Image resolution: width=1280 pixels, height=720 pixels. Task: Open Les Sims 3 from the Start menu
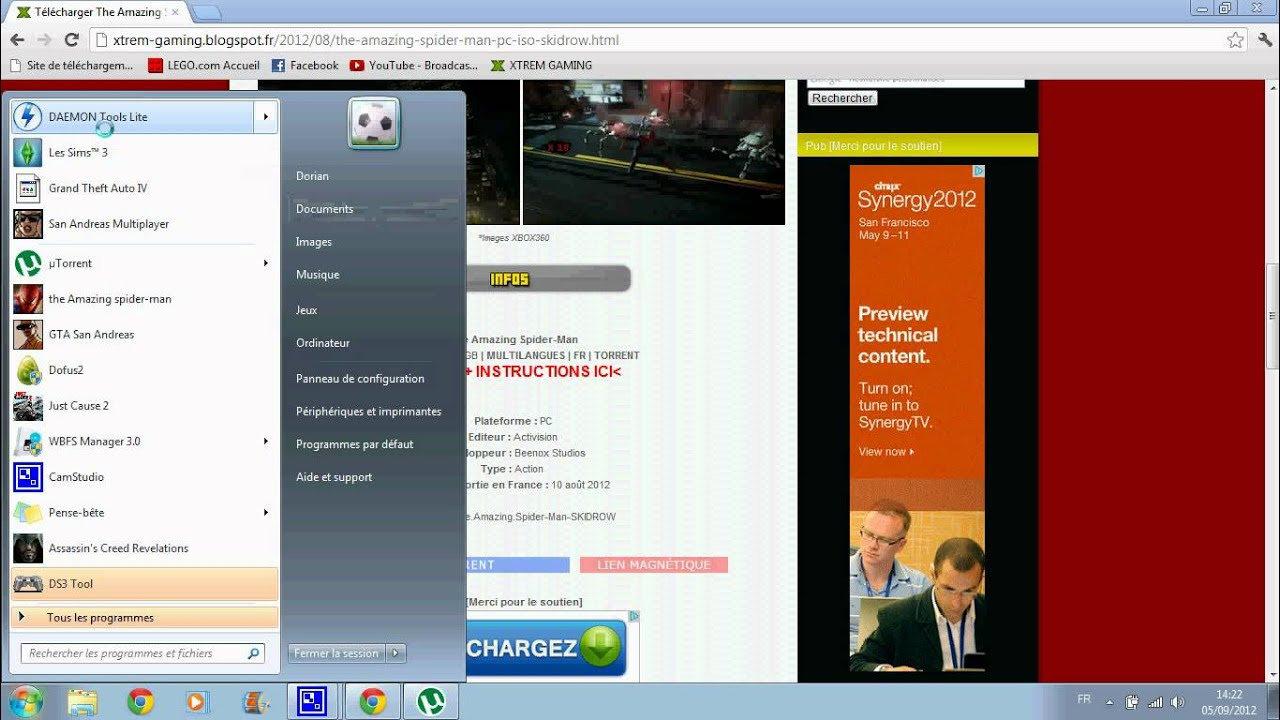144,153
